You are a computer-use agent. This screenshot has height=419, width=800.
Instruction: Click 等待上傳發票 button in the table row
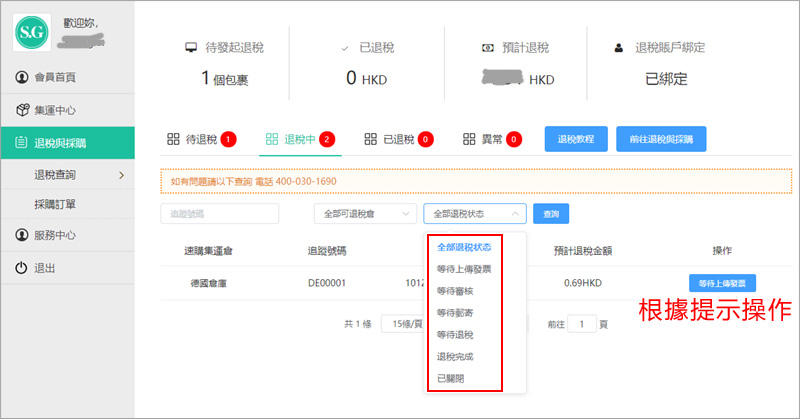(x=722, y=283)
